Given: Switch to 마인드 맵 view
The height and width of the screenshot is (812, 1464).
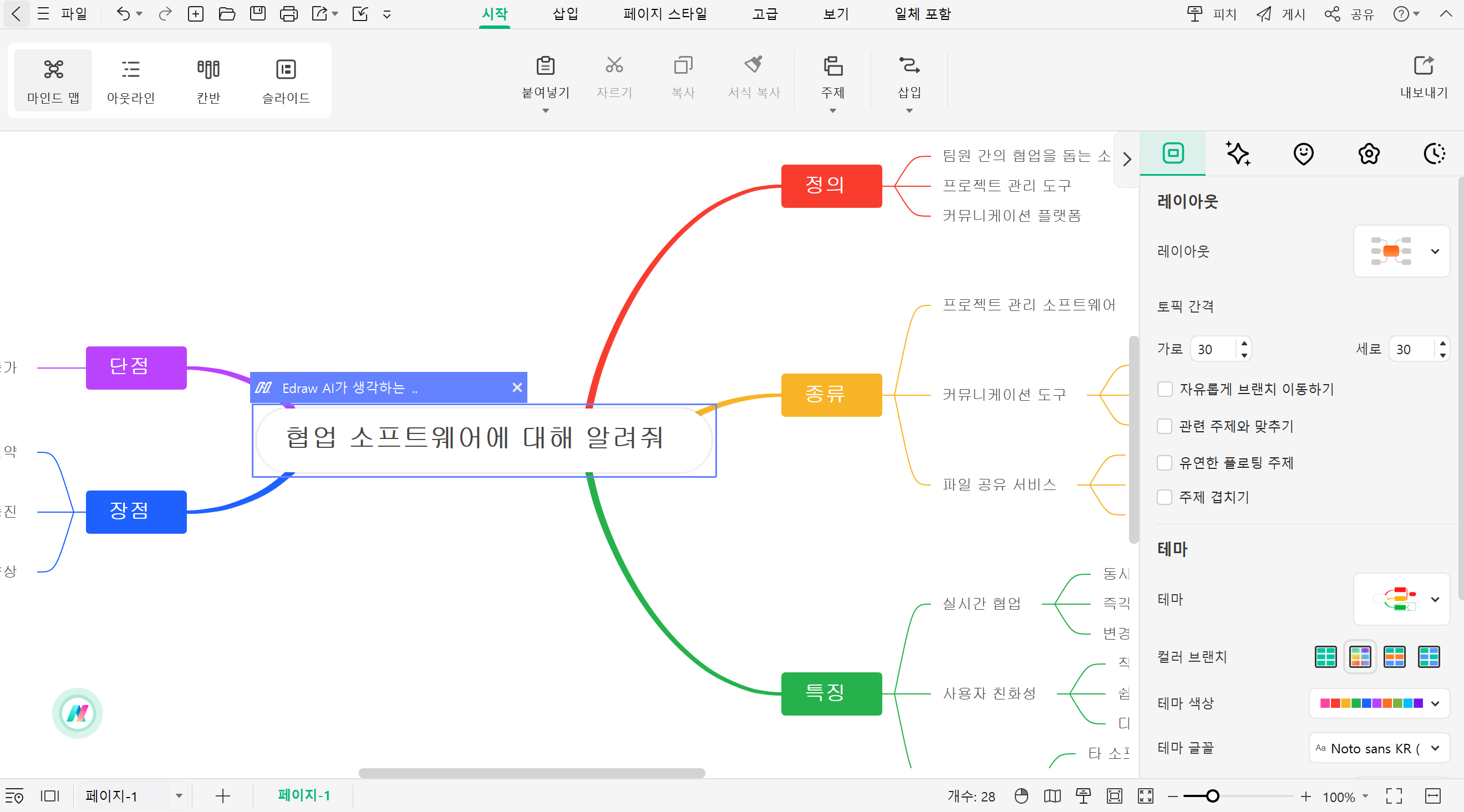Looking at the screenshot, I should 53,80.
